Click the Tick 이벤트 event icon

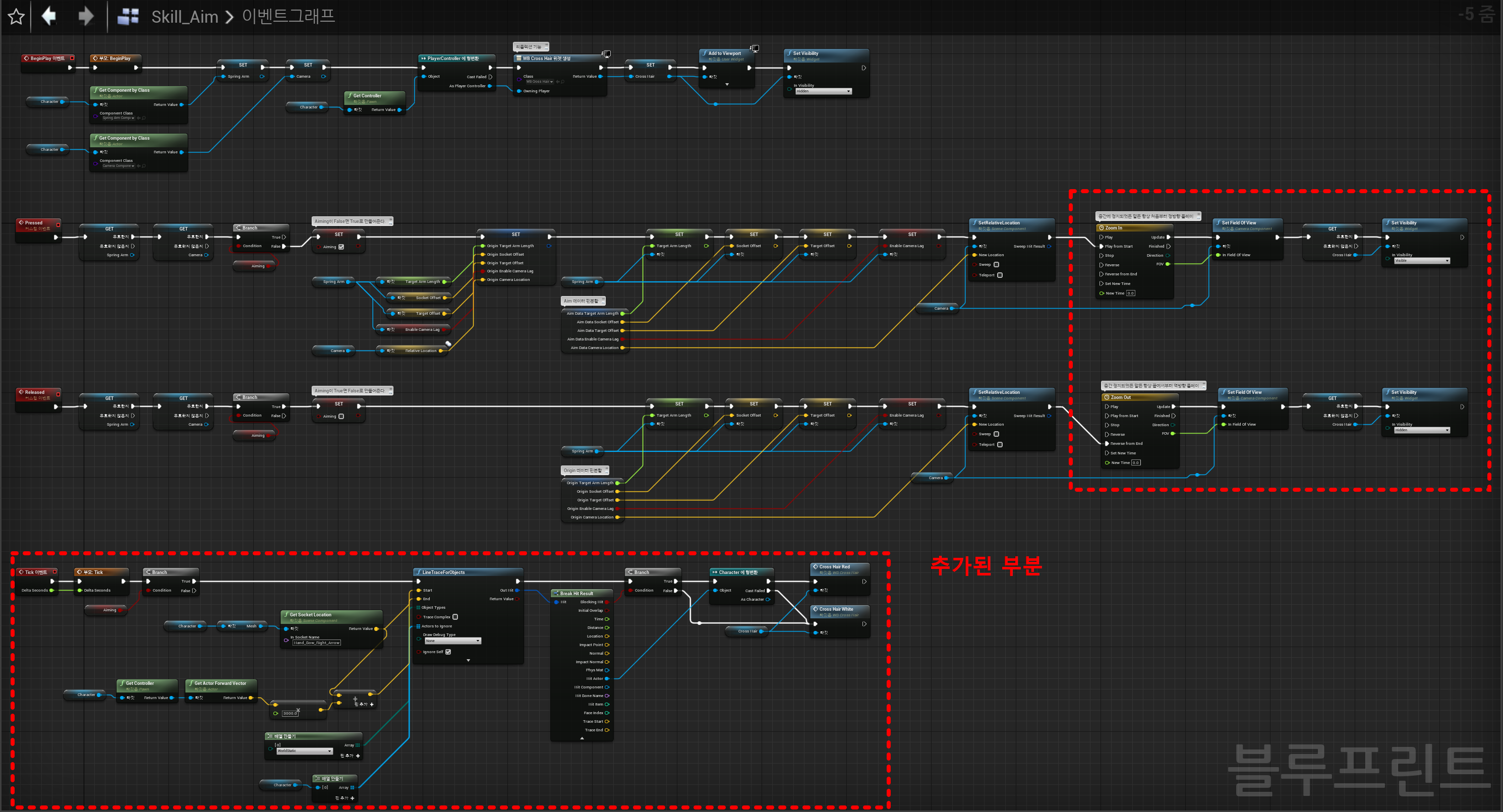click(21, 572)
